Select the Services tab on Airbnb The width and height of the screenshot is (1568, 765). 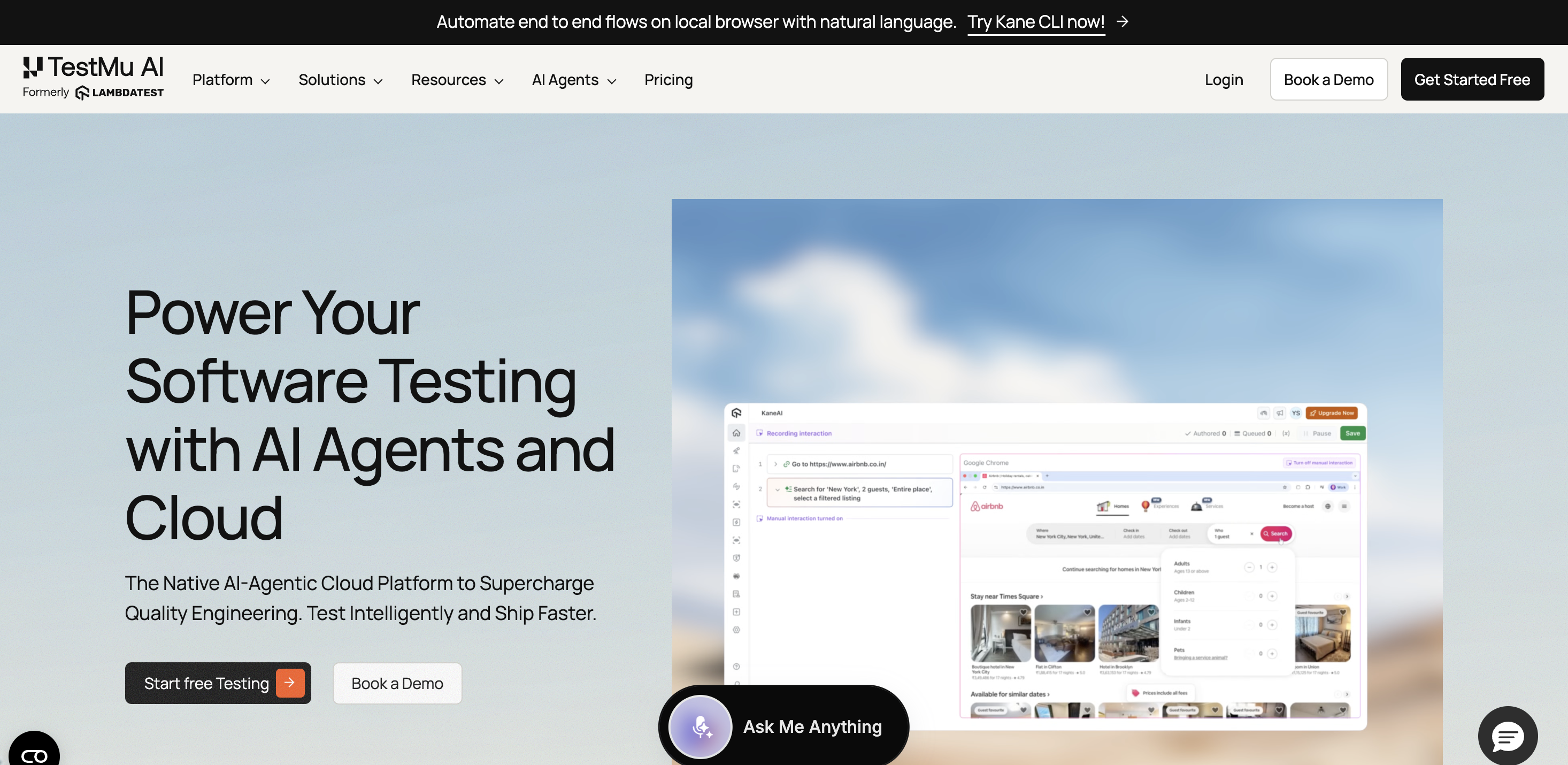point(1207,505)
